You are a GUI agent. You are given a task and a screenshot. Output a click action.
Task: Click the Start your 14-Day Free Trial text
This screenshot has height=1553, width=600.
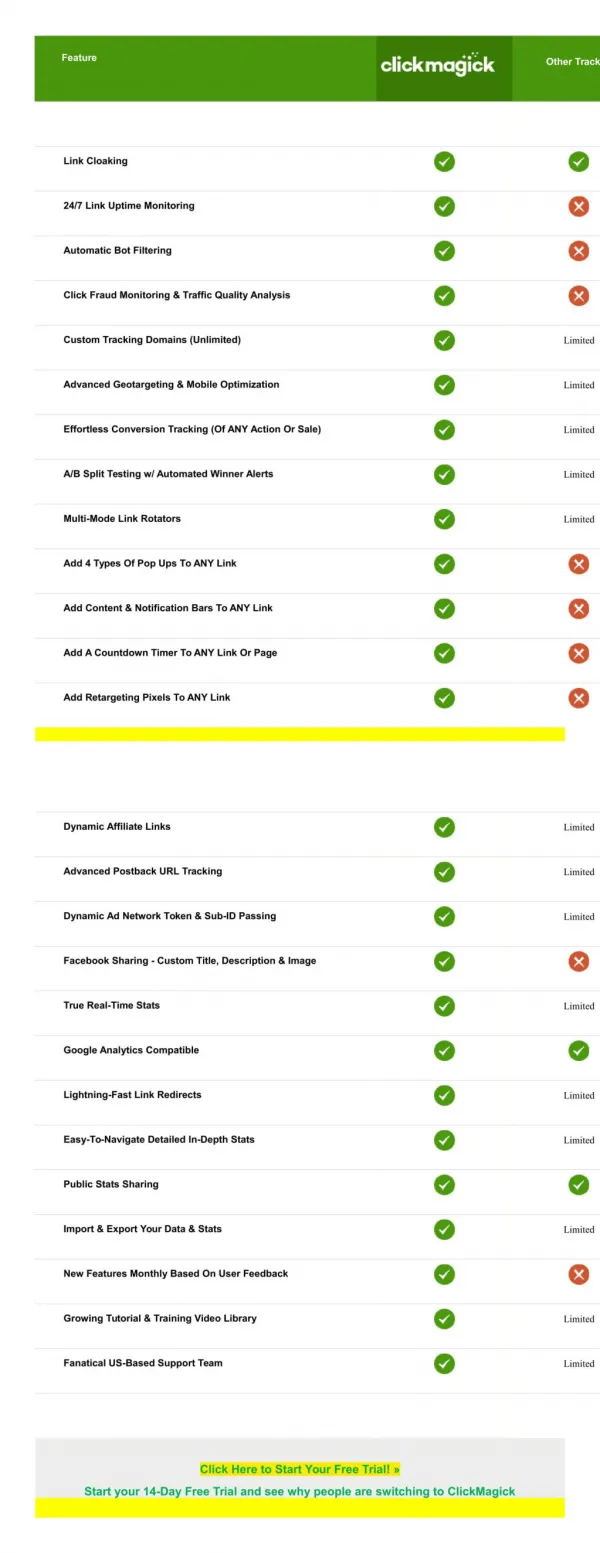[x=300, y=1491]
